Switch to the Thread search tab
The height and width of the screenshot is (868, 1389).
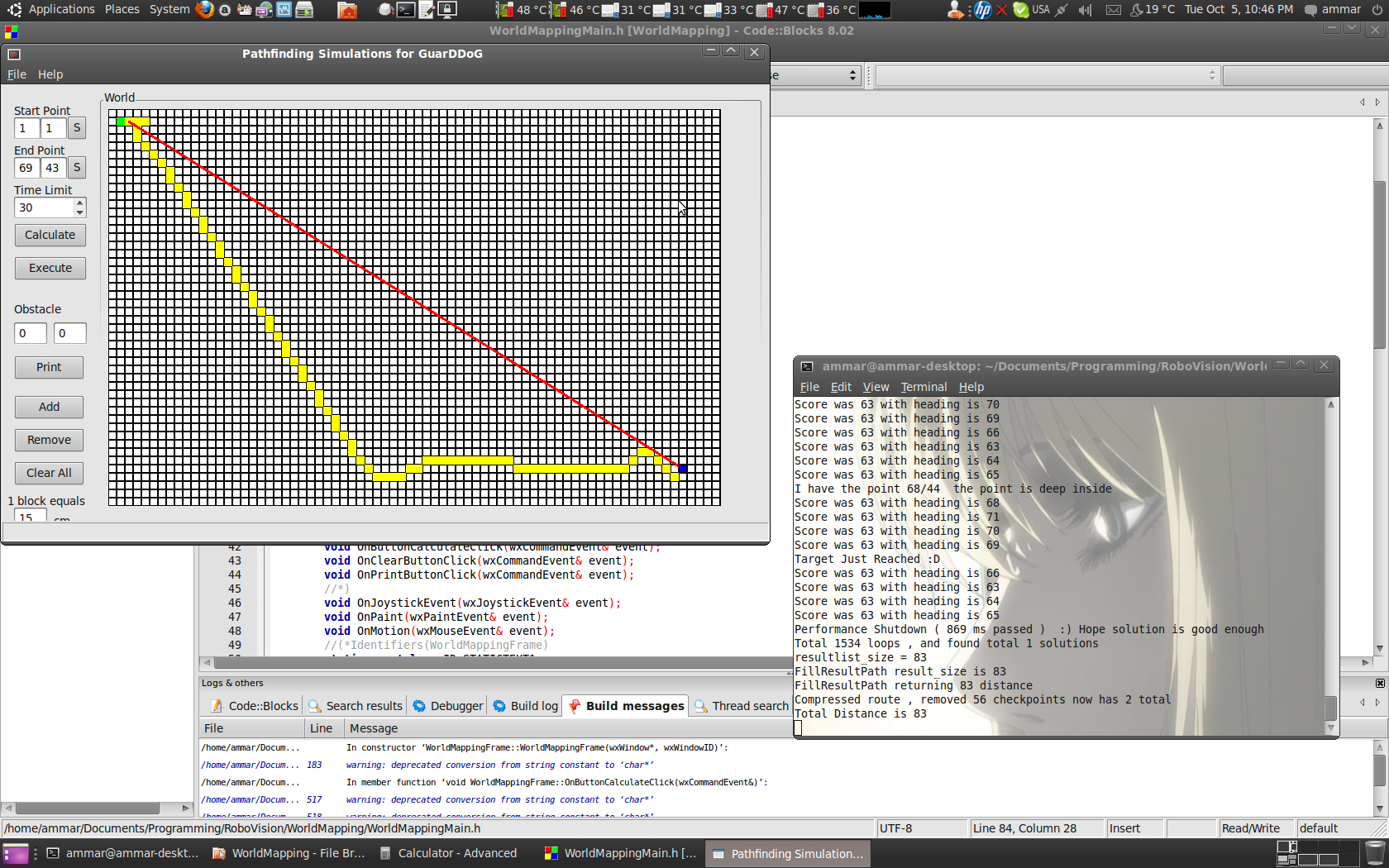coord(742,706)
